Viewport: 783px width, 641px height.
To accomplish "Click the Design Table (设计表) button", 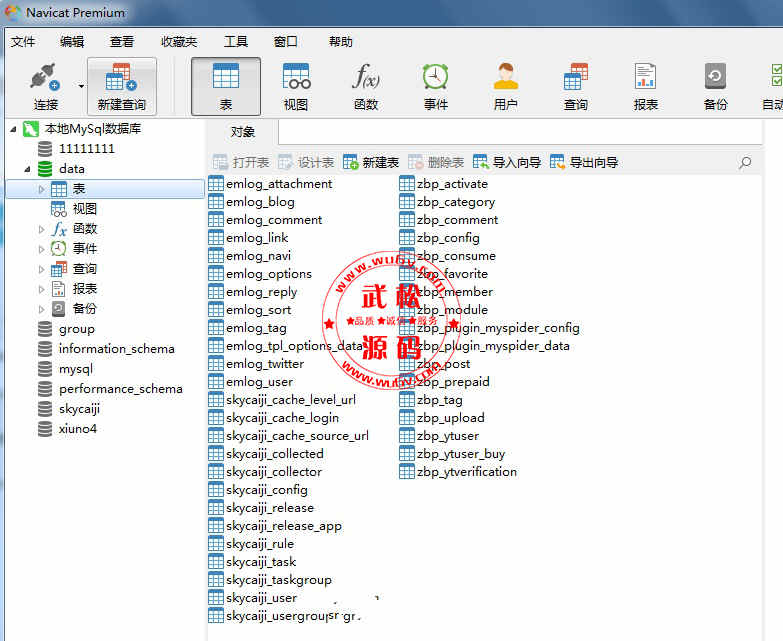I will [x=306, y=162].
